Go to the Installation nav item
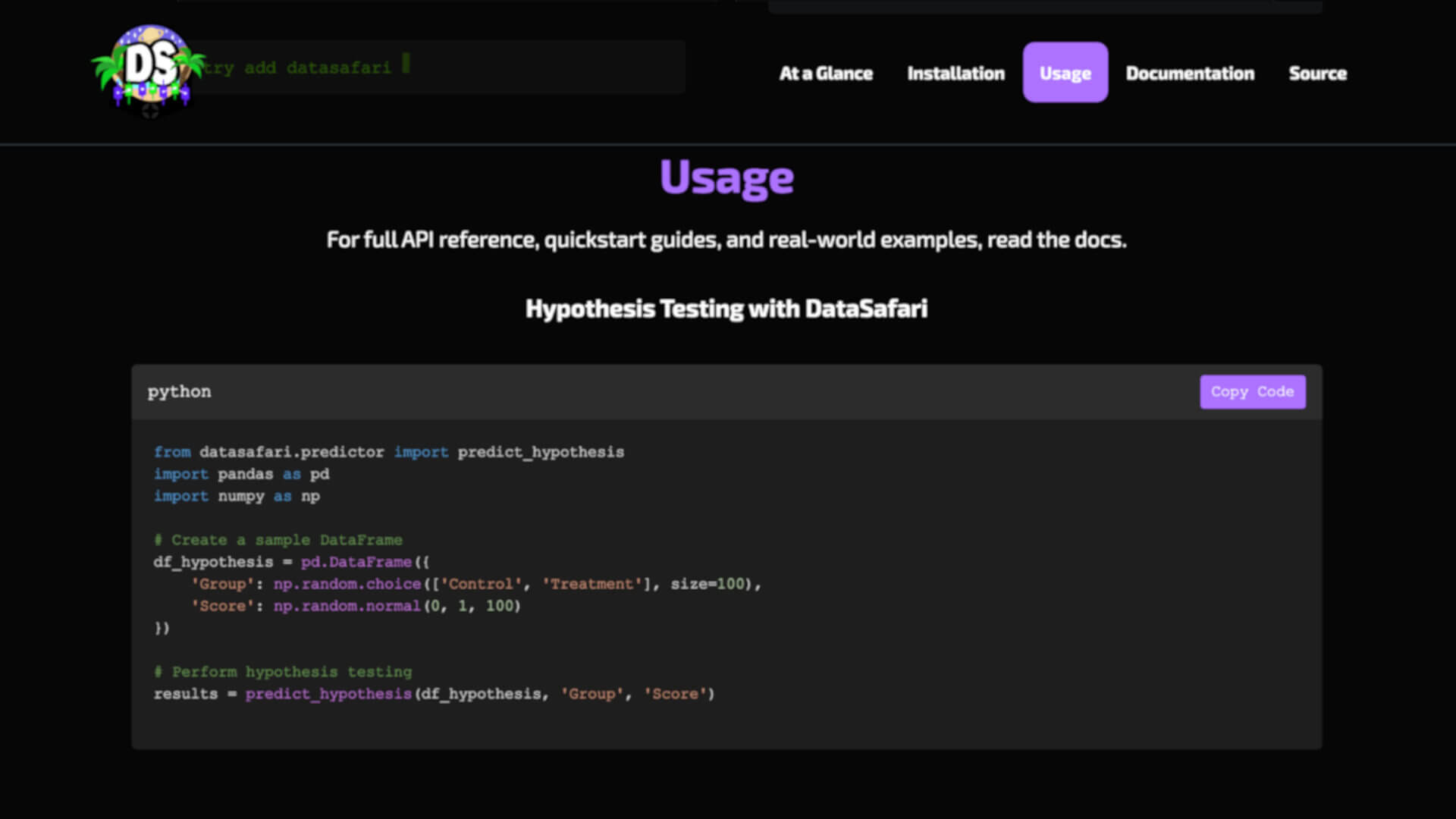The height and width of the screenshot is (819, 1456). (x=955, y=74)
